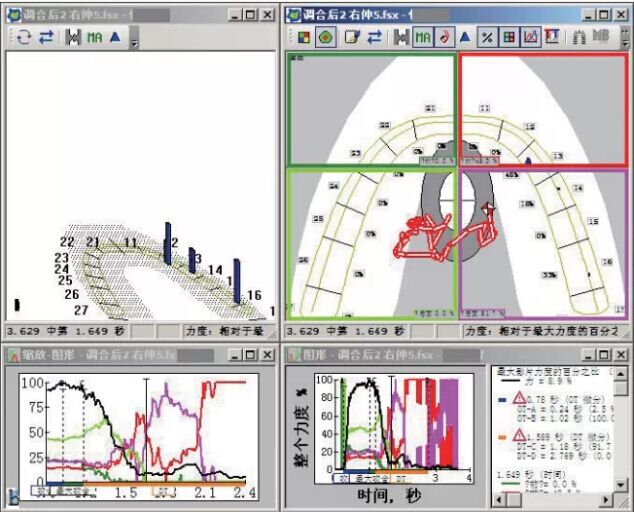The image size is (634, 512).
Task: Click the MA button in left window toolbar
Action: click(x=95, y=37)
